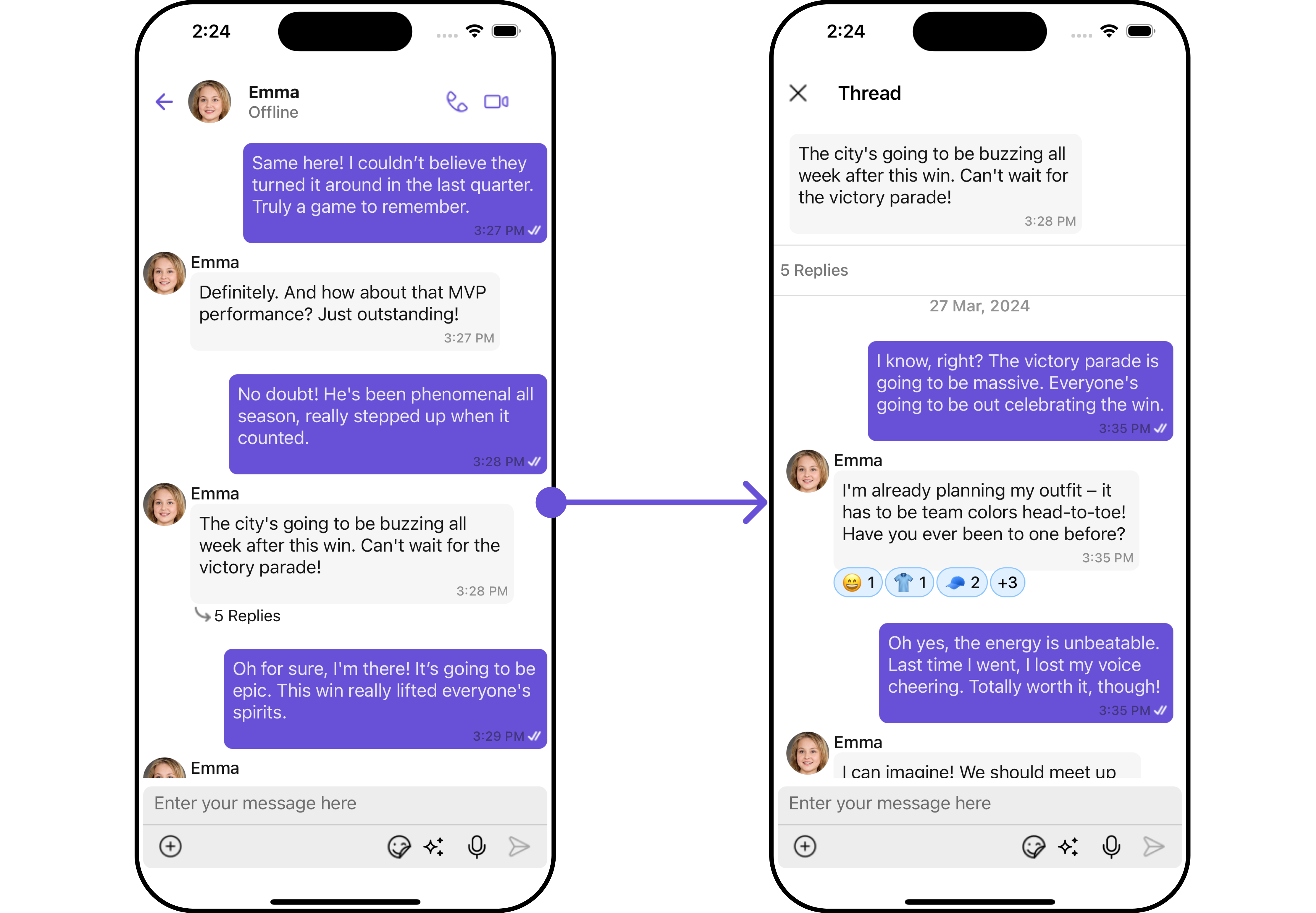
Task: Open Emma's avatar in the chat header
Action: tap(209, 102)
